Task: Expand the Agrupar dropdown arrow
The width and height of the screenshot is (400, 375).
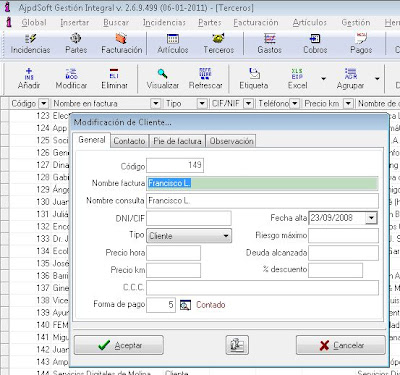Action: (x=377, y=79)
